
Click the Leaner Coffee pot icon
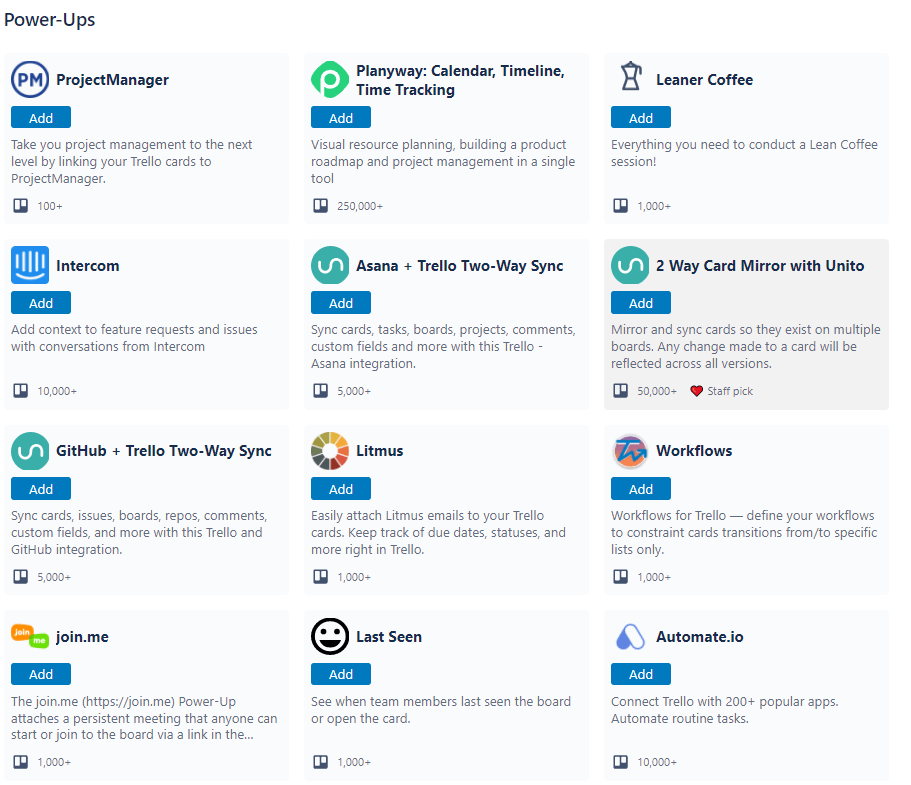(x=630, y=77)
